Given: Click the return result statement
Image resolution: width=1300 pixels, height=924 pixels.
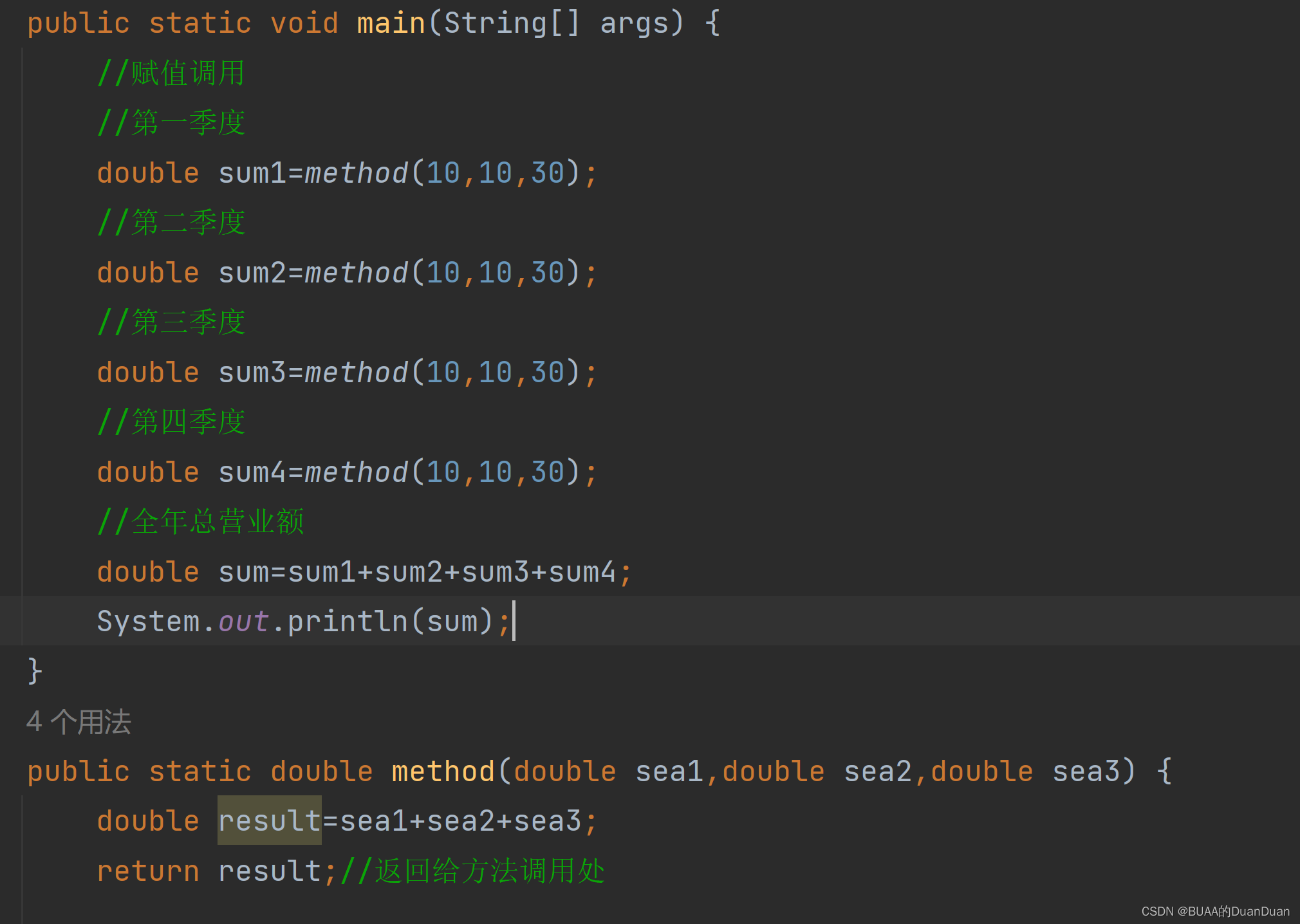Looking at the screenshot, I should (216, 871).
